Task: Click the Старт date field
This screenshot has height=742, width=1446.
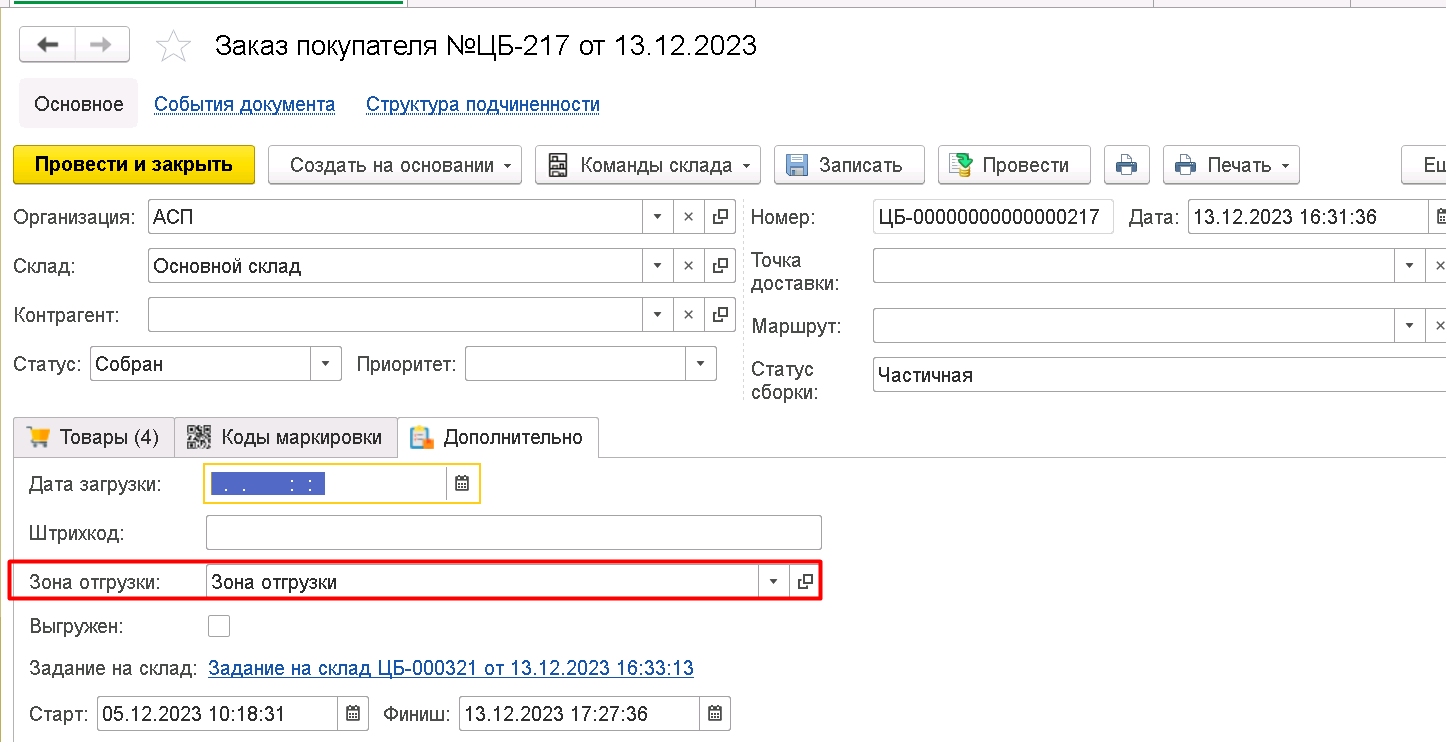Action: [x=217, y=714]
